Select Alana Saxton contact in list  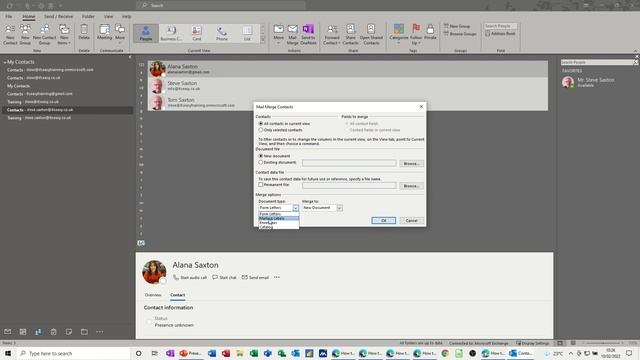pos(348,69)
